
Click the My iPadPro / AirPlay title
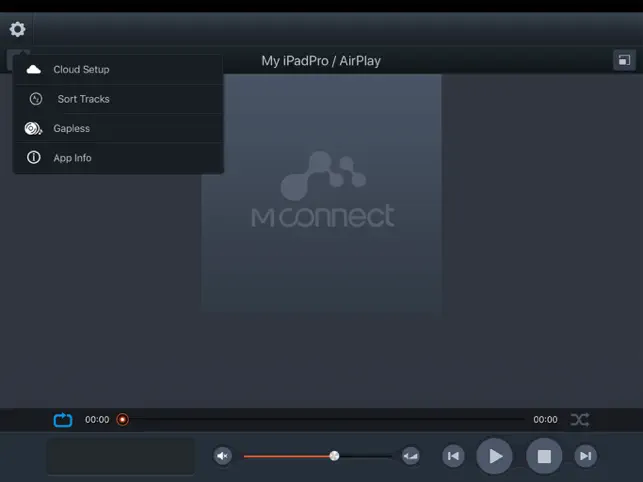coord(321,61)
